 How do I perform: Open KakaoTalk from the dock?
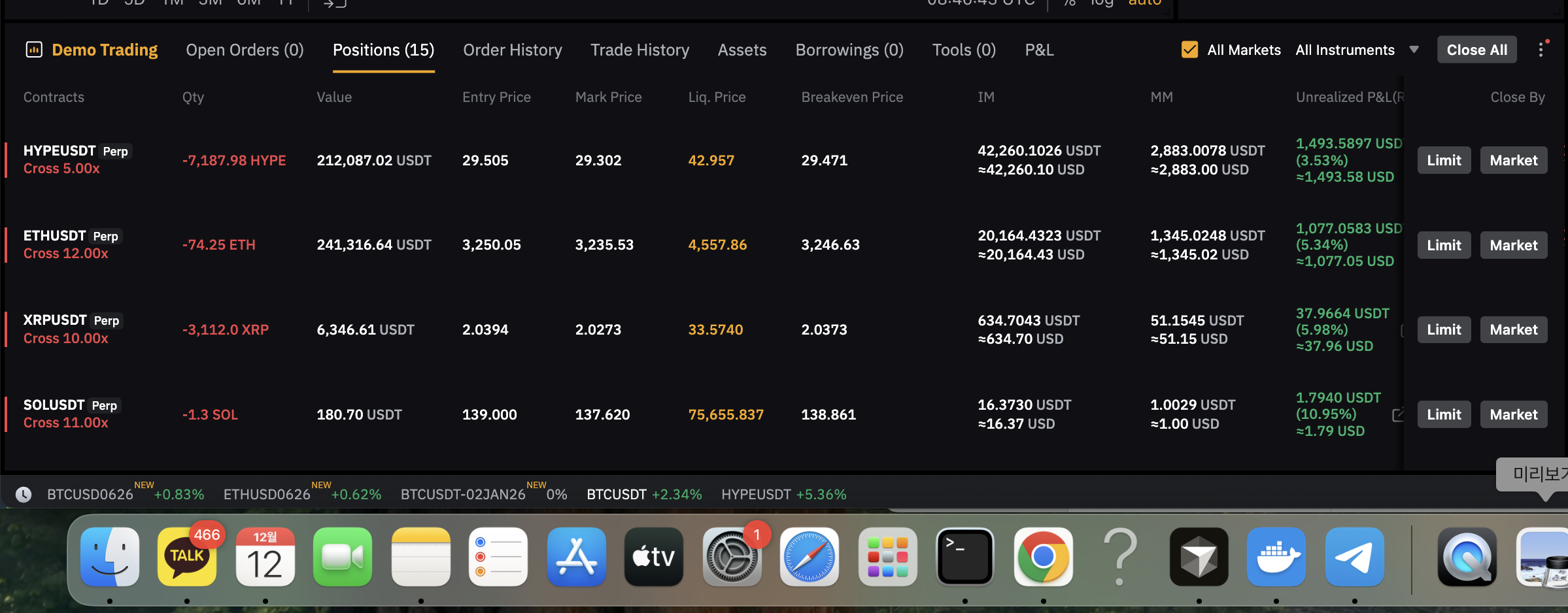(187, 557)
